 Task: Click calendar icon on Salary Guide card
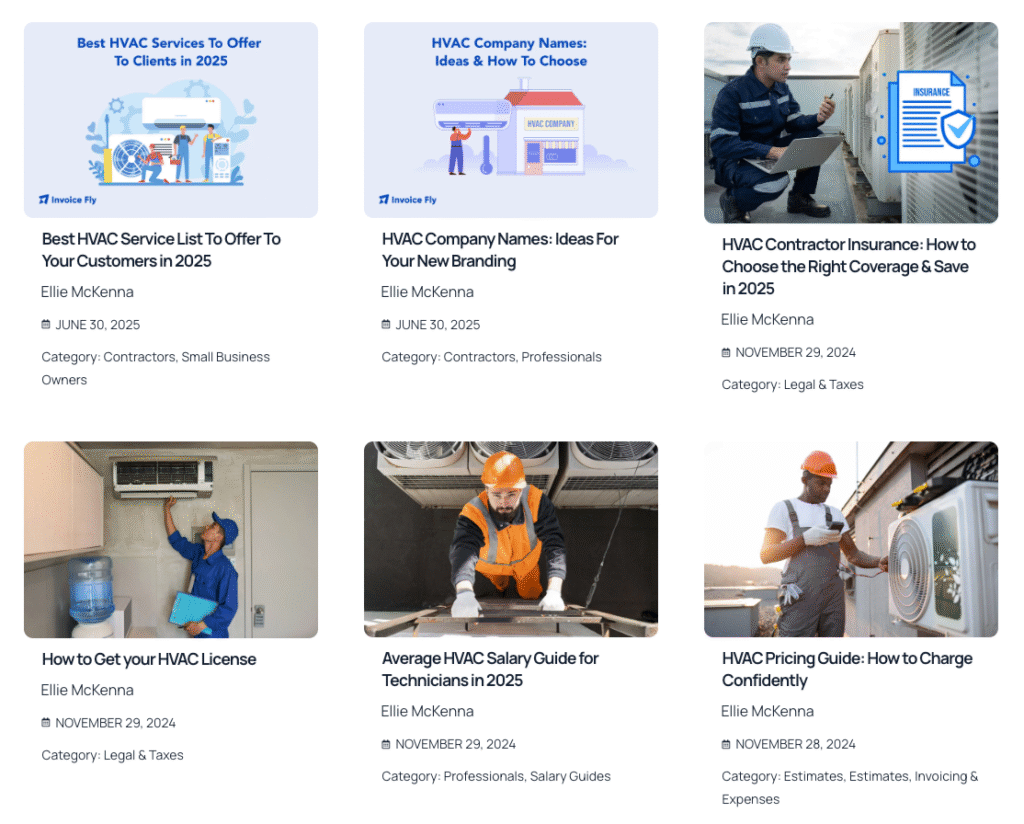click(x=386, y=744)
